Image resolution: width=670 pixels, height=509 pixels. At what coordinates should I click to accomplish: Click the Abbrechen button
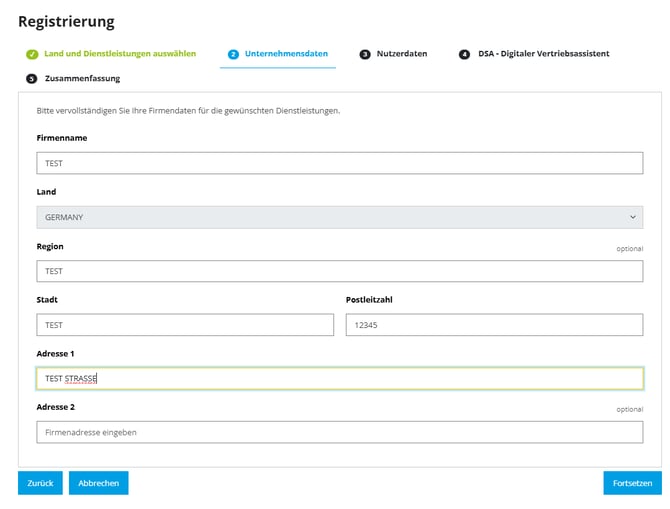[98, 483]
